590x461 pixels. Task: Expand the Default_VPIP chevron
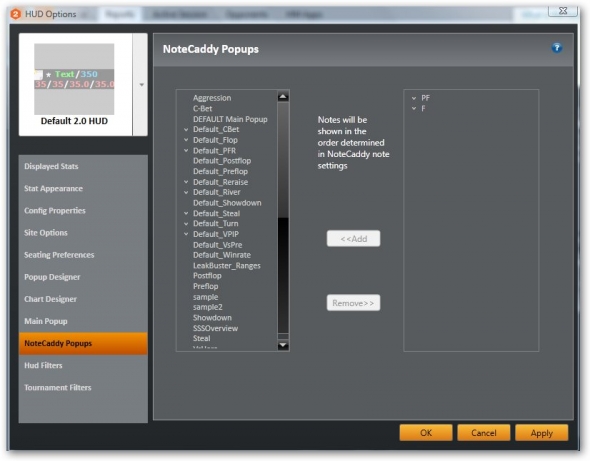[x=186, y=234]
